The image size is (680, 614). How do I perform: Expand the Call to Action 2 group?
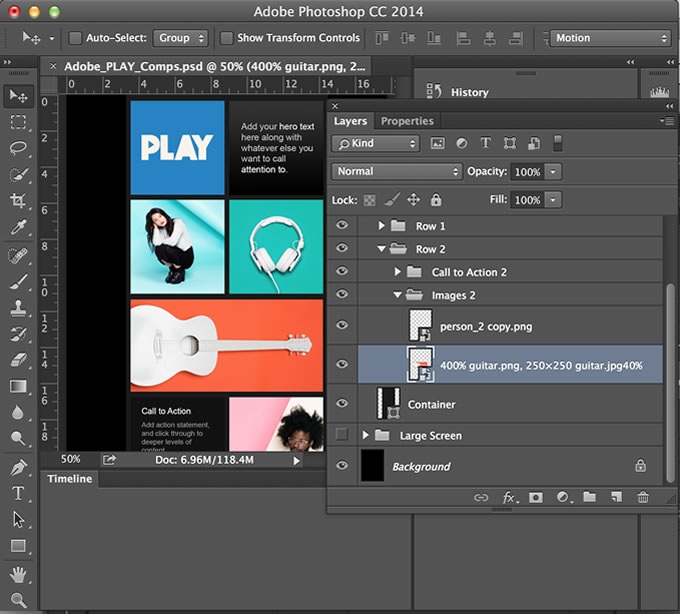point(397,272)
